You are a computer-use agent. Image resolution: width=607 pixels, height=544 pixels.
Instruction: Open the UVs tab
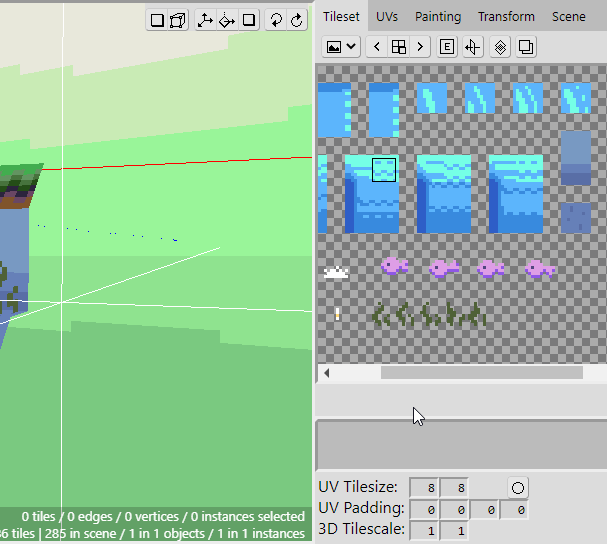click(387, 17)
